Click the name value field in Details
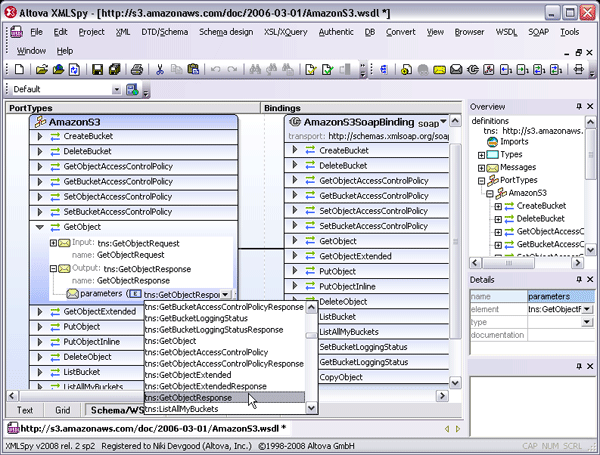 561,296
